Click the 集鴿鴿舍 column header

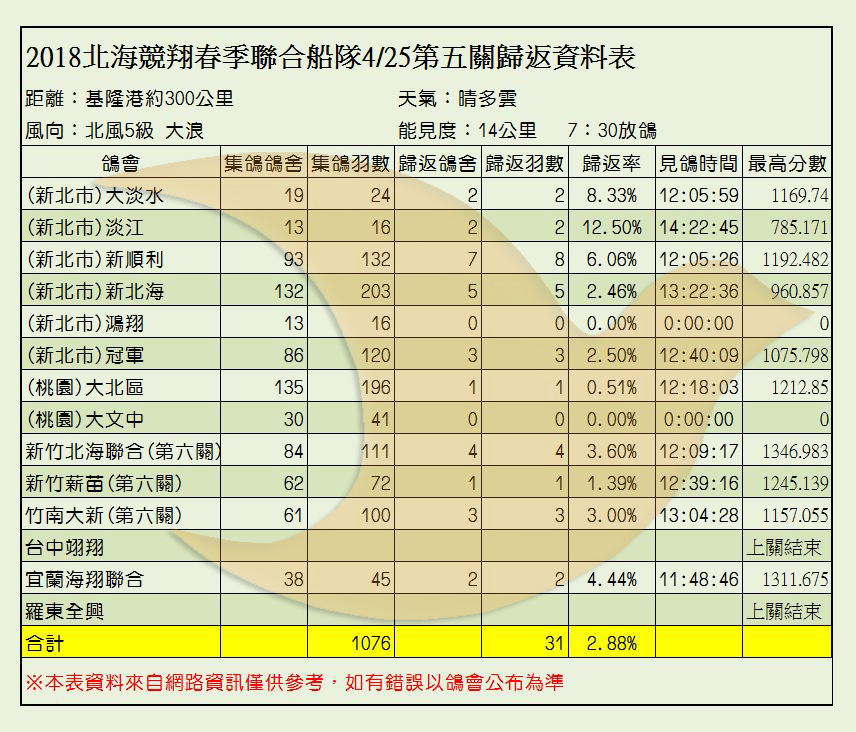click(263, 163)
